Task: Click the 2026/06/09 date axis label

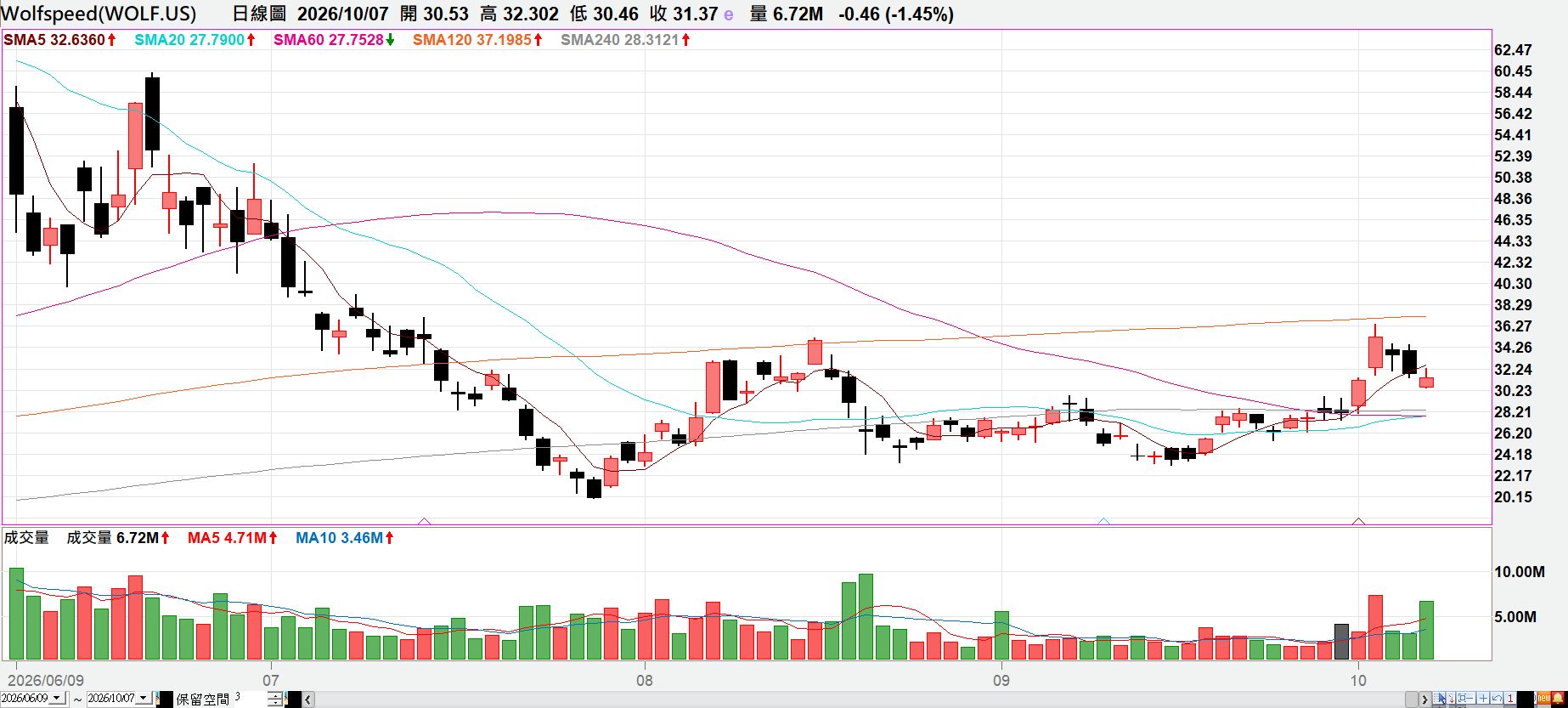Action: [x=46, y=681]
